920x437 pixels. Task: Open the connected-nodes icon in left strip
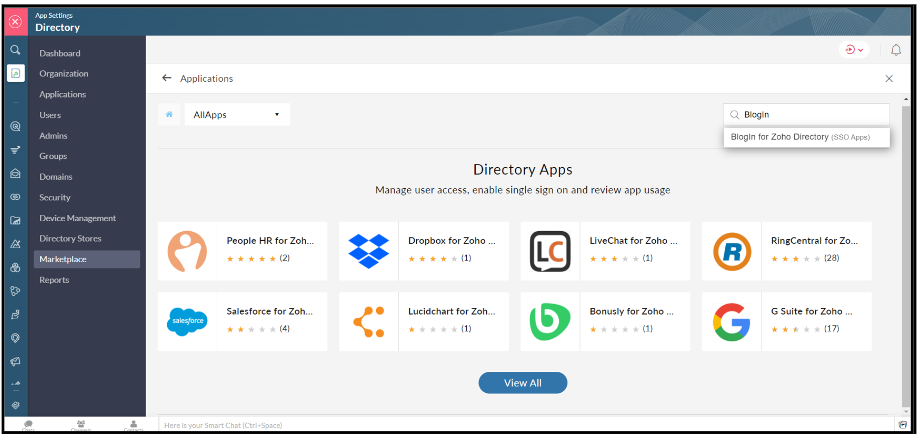point(16,291)
